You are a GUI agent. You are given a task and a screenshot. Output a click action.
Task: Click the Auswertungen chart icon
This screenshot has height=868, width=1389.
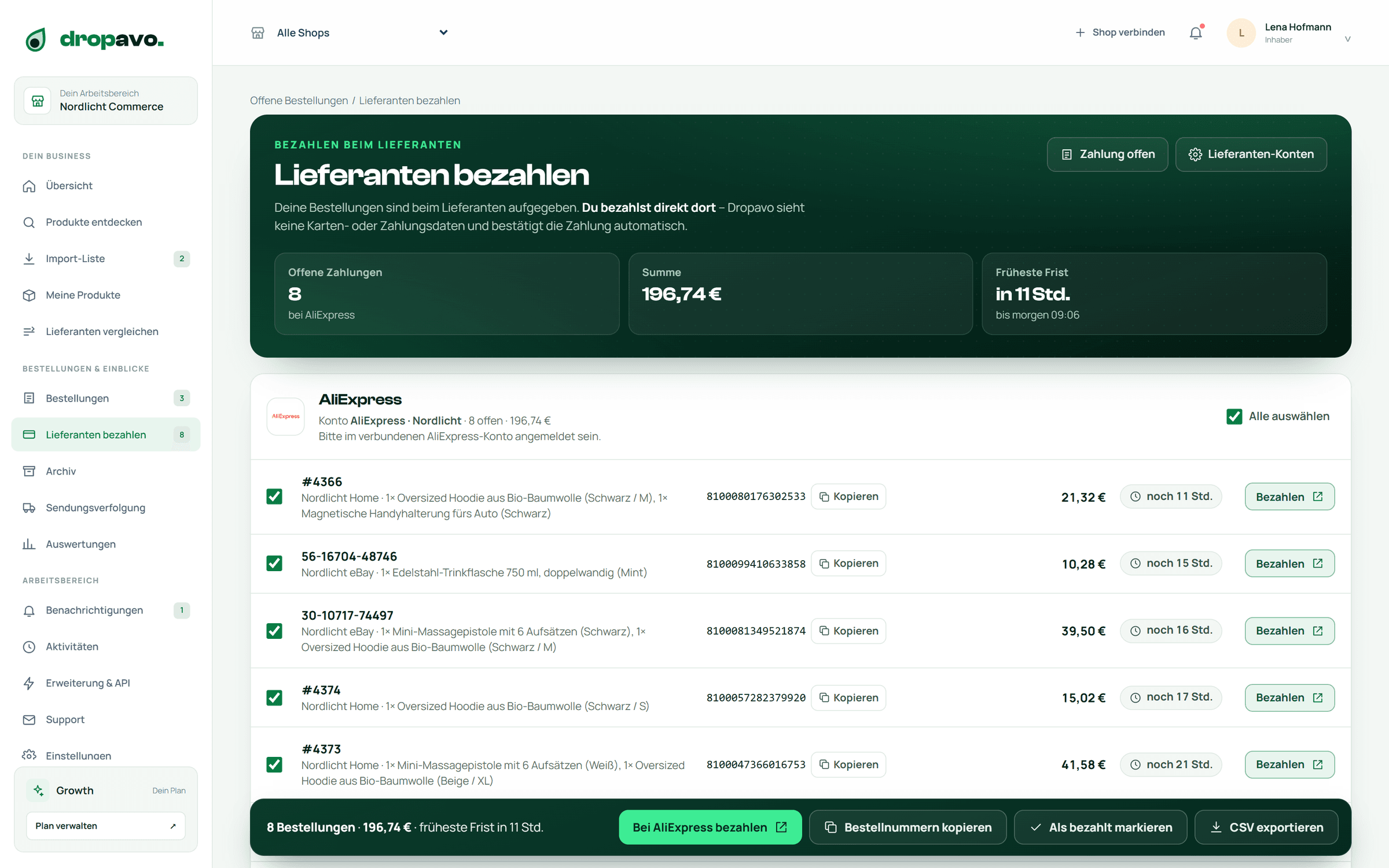point(29,544)
